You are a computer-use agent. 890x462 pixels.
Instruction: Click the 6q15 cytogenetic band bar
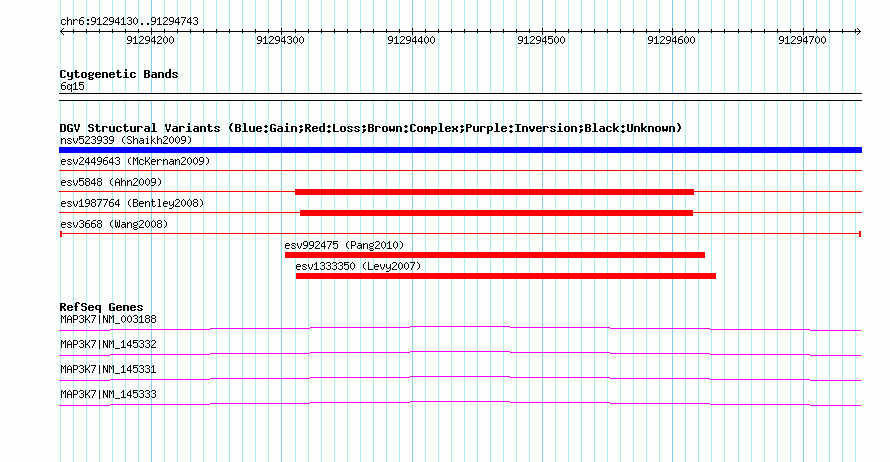(x=460, y=97)
